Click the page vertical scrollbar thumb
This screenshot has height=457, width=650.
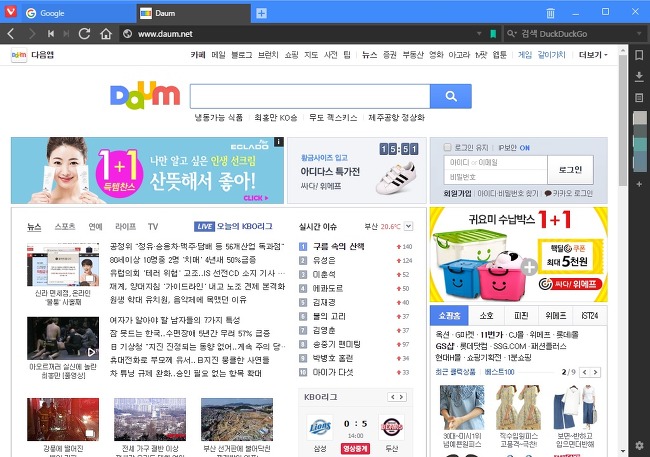click(623, 120)
